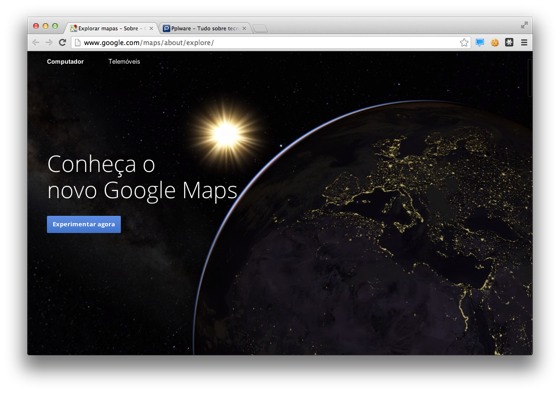Open the orange cookie extension icon
The width and height of the screenshot is (560, 393).
(495, 43)
